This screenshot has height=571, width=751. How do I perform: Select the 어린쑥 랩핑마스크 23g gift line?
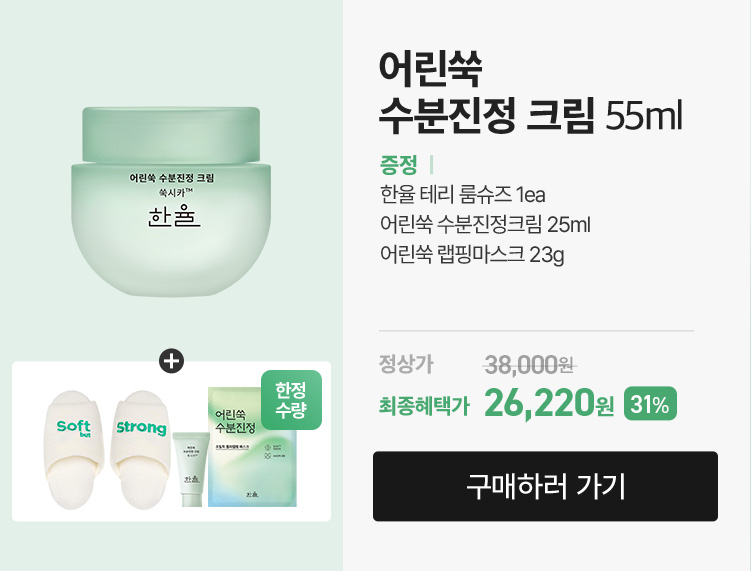[x=472, y=254]
